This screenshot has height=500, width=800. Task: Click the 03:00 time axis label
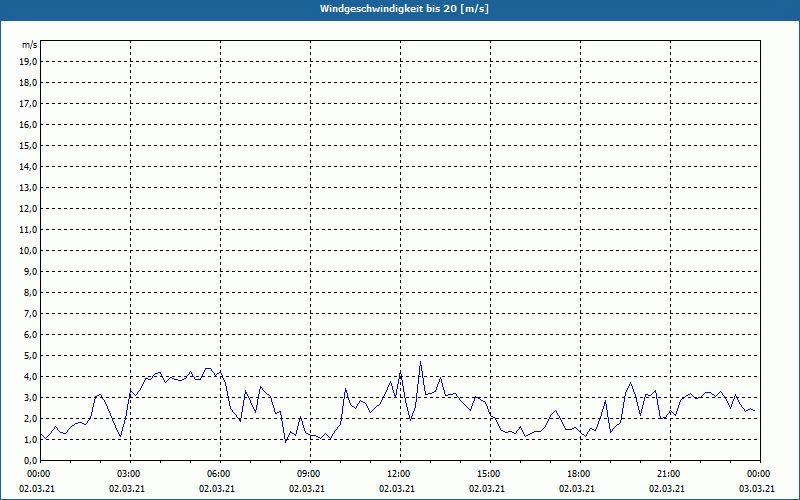pyautogui.click(x=129, y=474)
